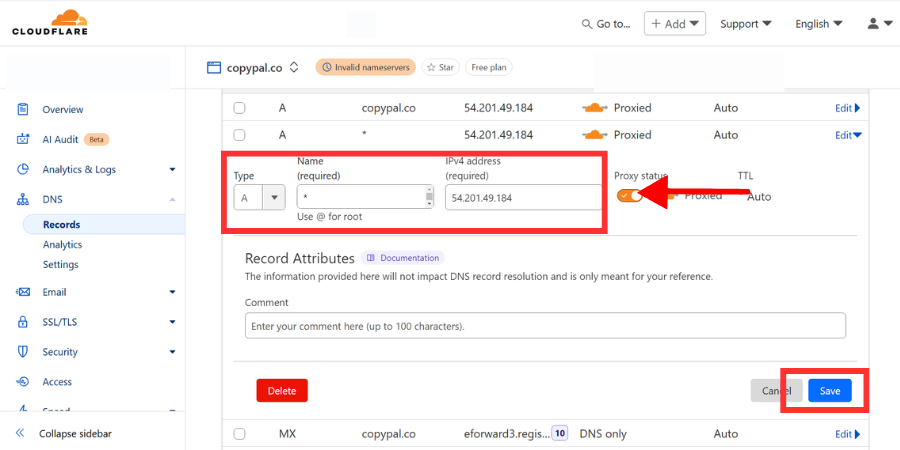The width and height of the screenshot is (900, 450).
Task: Collapse Edit for wildcard A record
Action: [848, 135]
